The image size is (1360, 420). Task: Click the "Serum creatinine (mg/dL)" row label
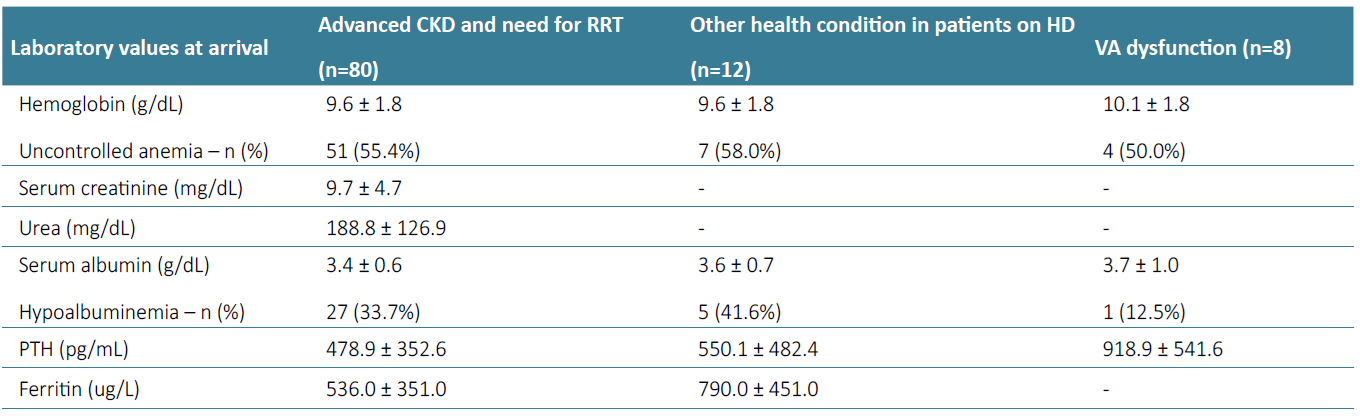coord(130,187)
